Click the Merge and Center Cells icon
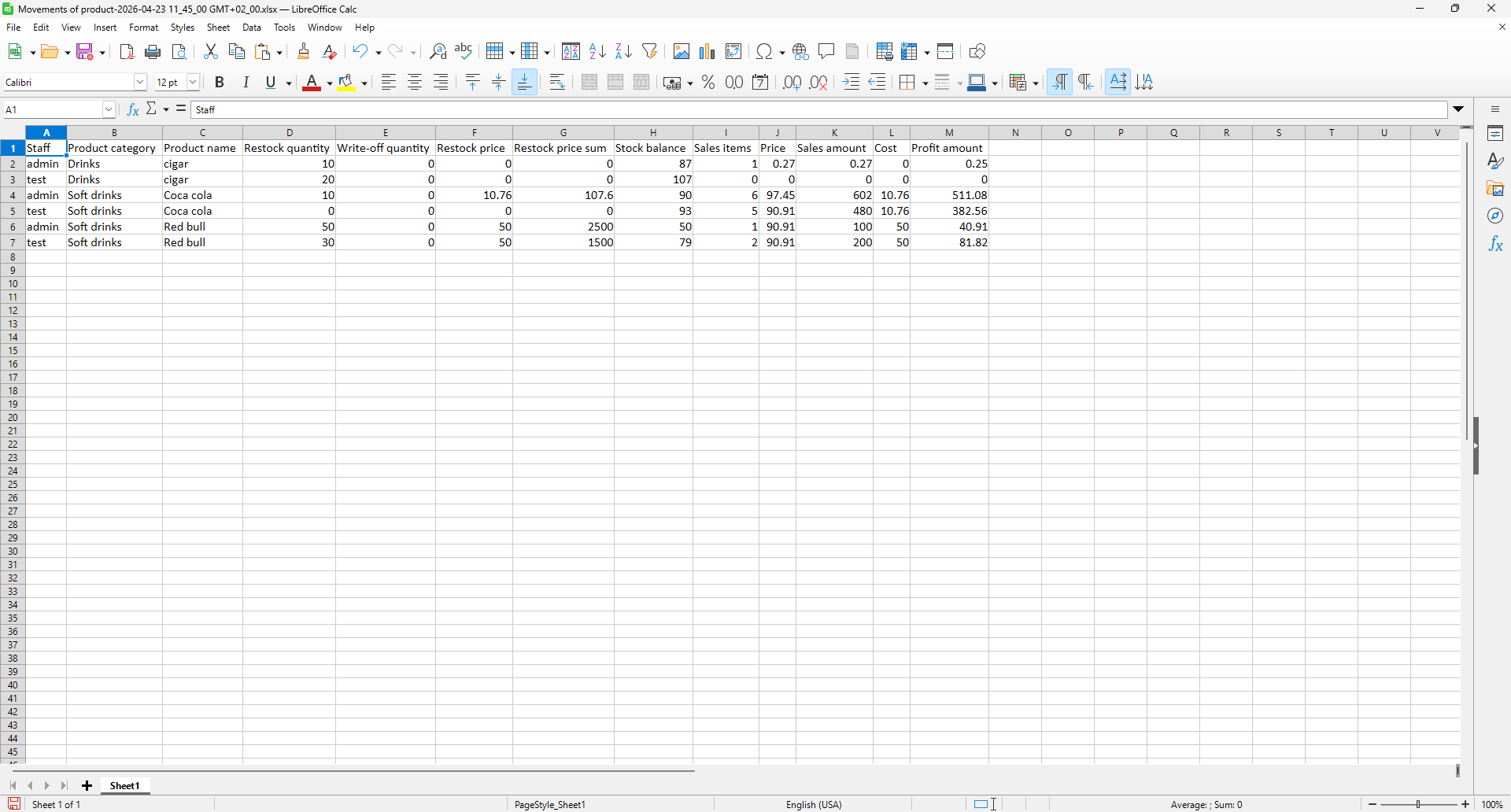1511x812 pixels. coord(589,83)
